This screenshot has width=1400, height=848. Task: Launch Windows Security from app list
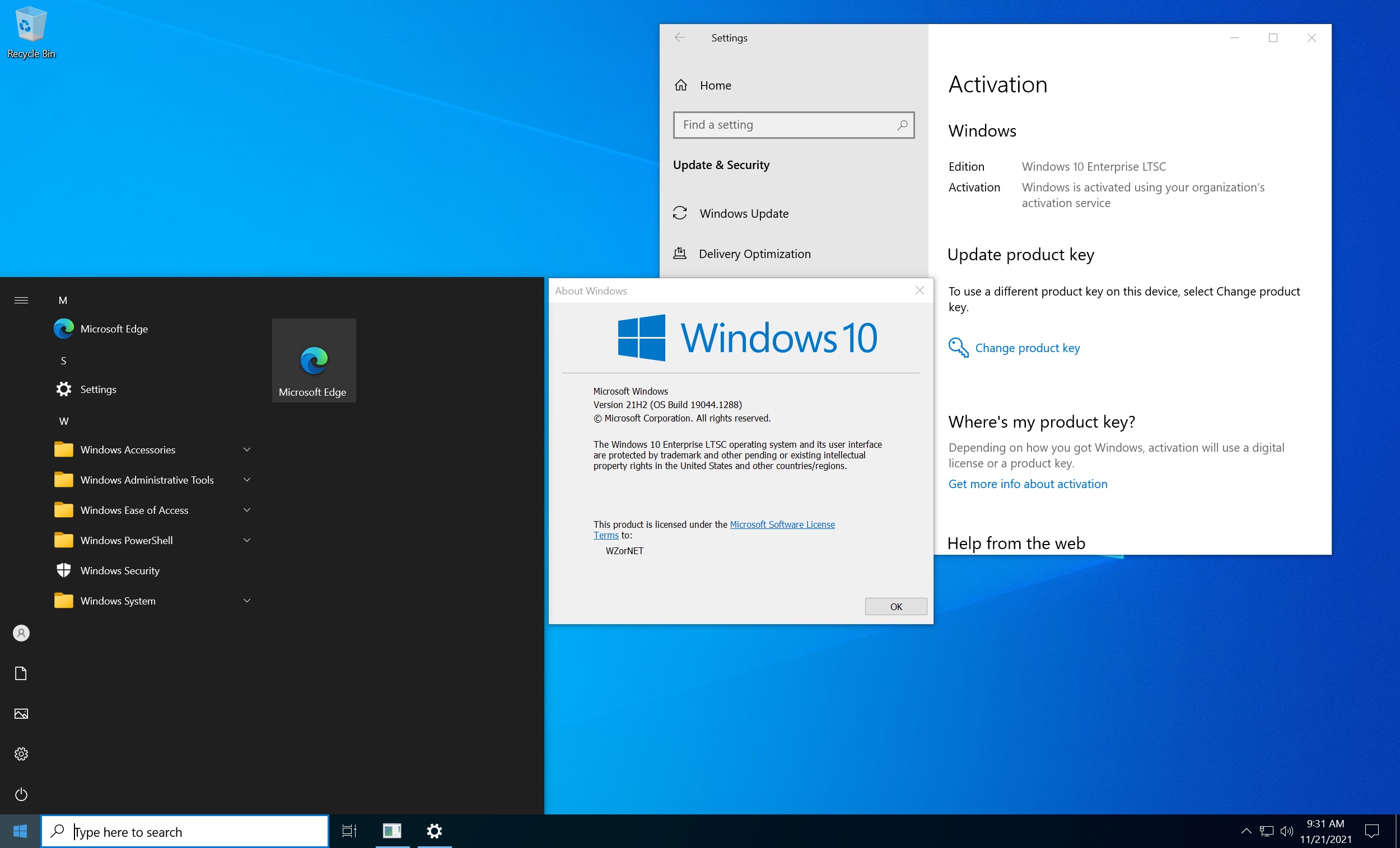pos(120,570)
